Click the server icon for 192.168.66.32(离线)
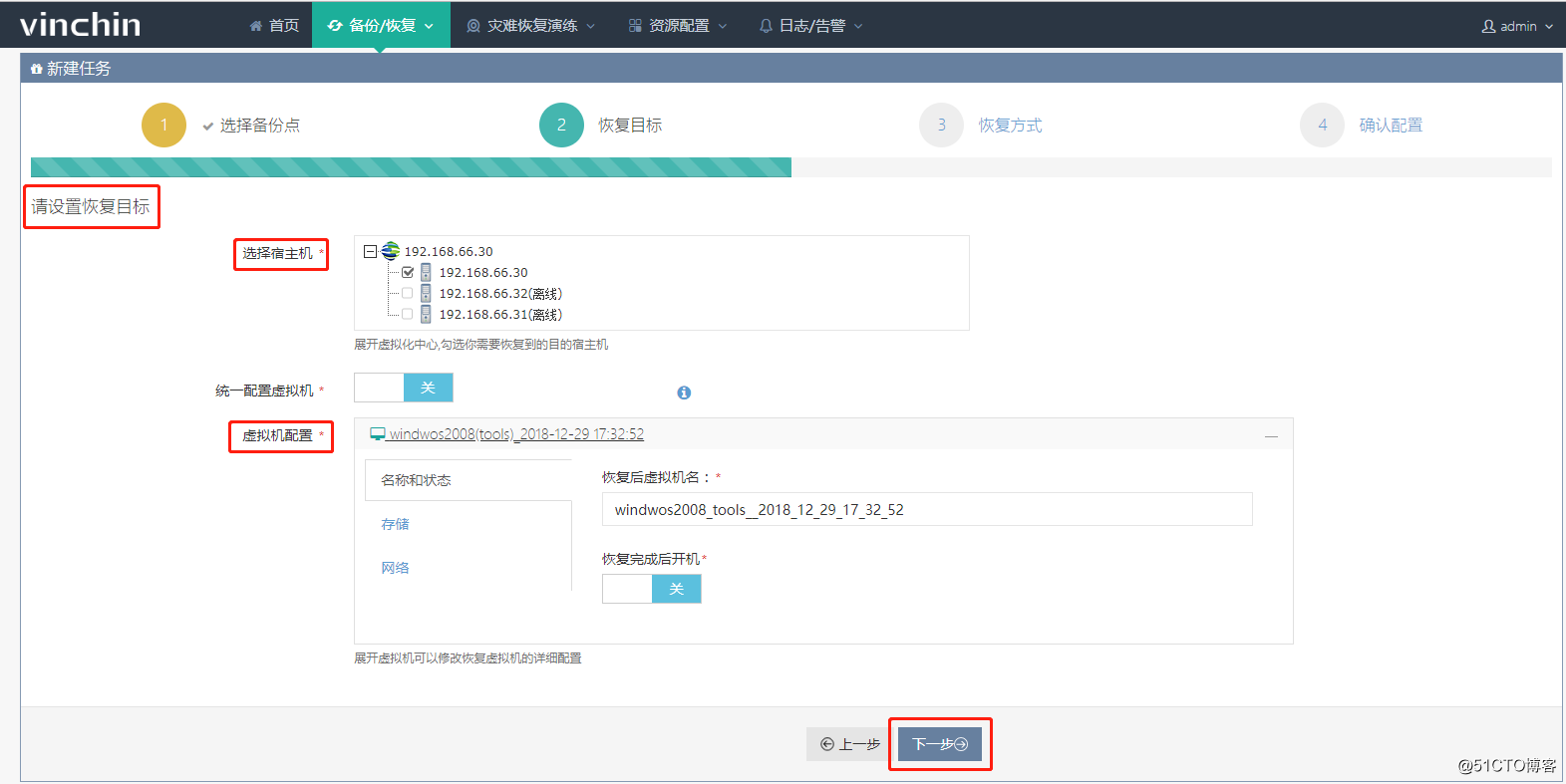 (x=426, y=293)
